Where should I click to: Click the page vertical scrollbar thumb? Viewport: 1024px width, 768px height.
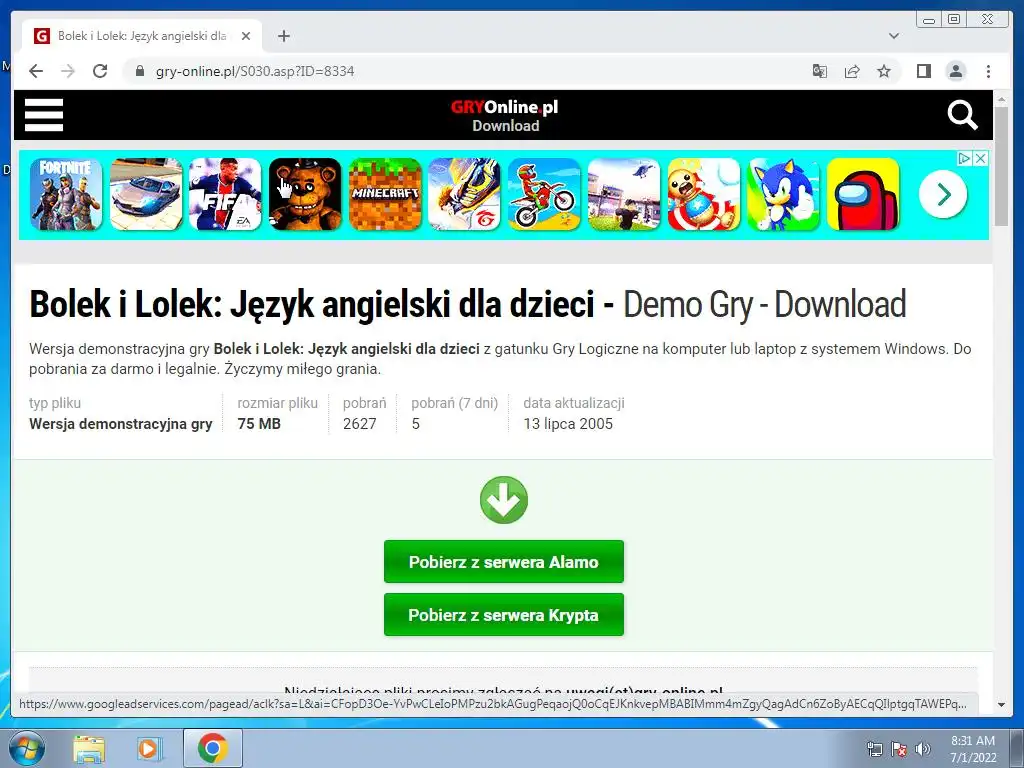coord(1000,167)
